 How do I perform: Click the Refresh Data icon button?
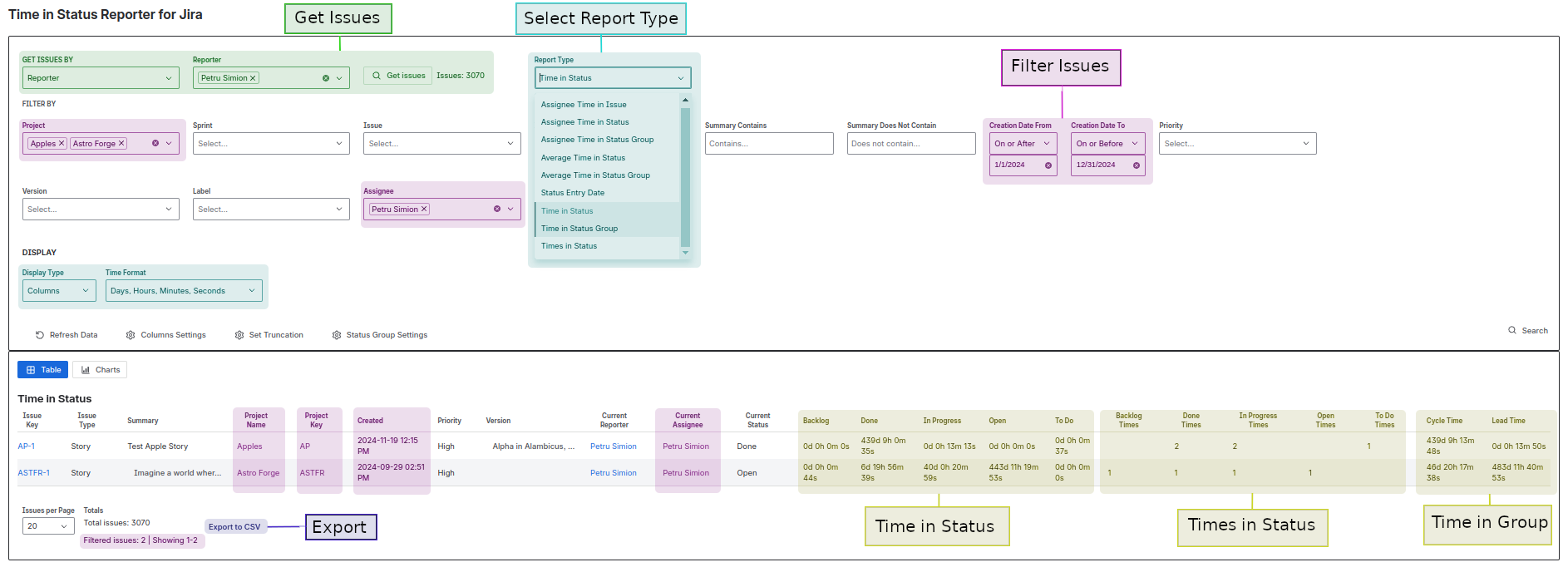tap(39, 335)
